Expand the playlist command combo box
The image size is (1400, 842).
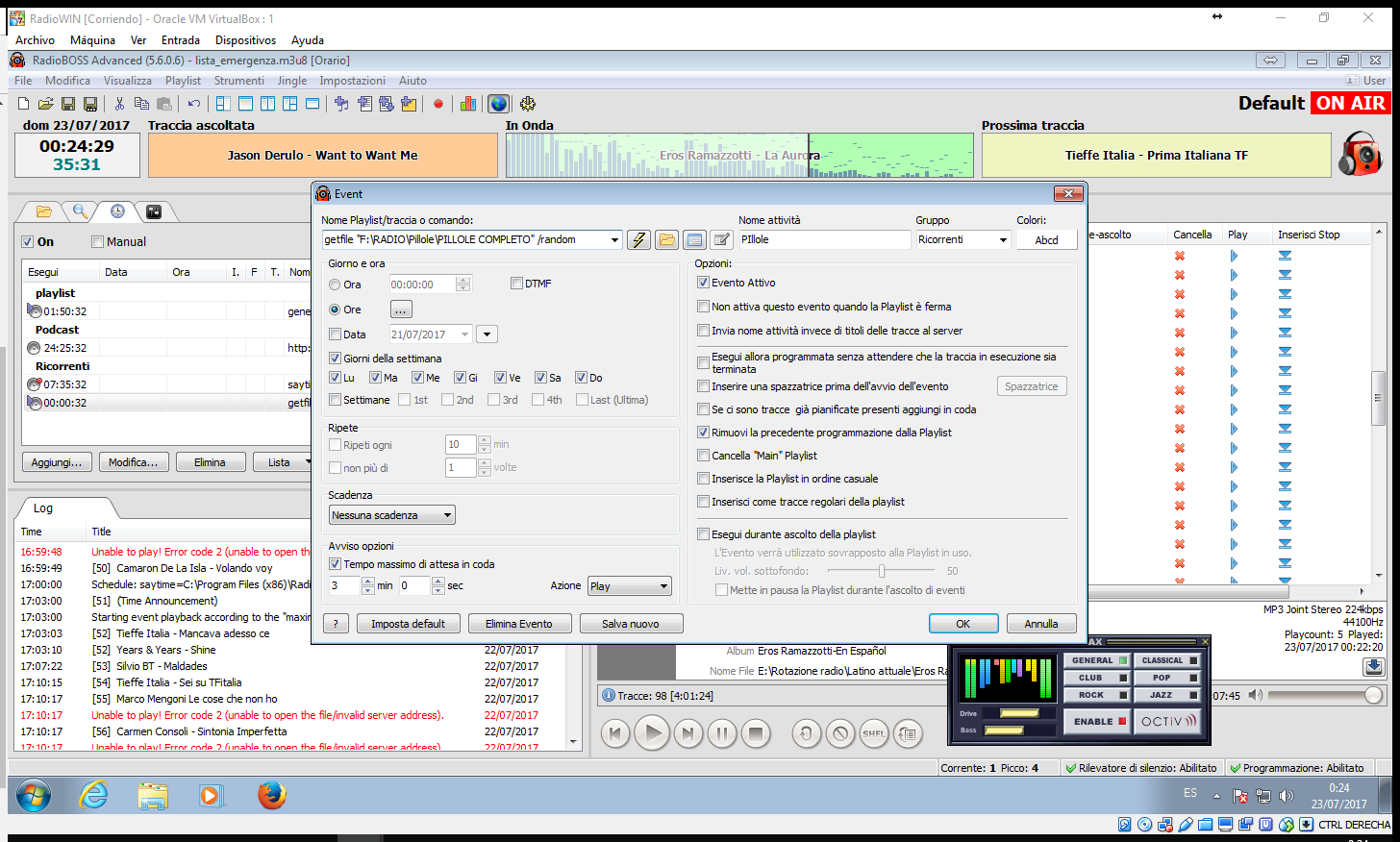click(x=614, y=239)
